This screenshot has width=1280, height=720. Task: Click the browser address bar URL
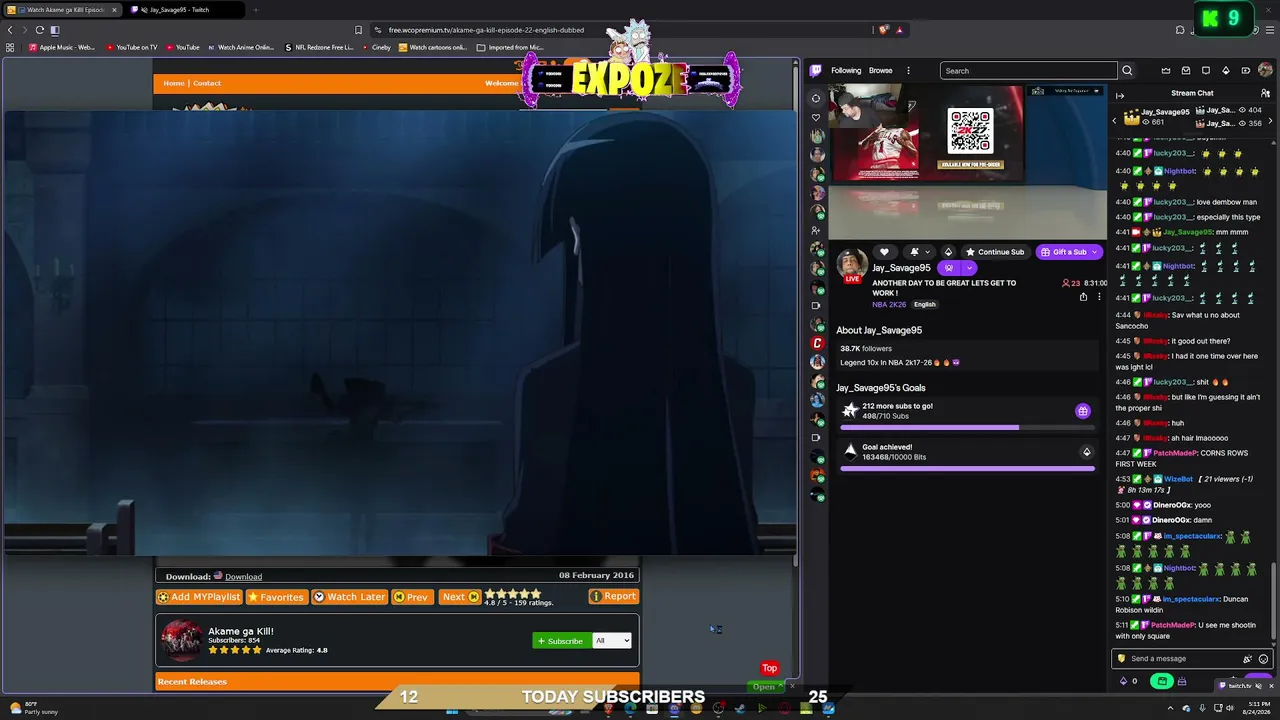click(486, 30)
